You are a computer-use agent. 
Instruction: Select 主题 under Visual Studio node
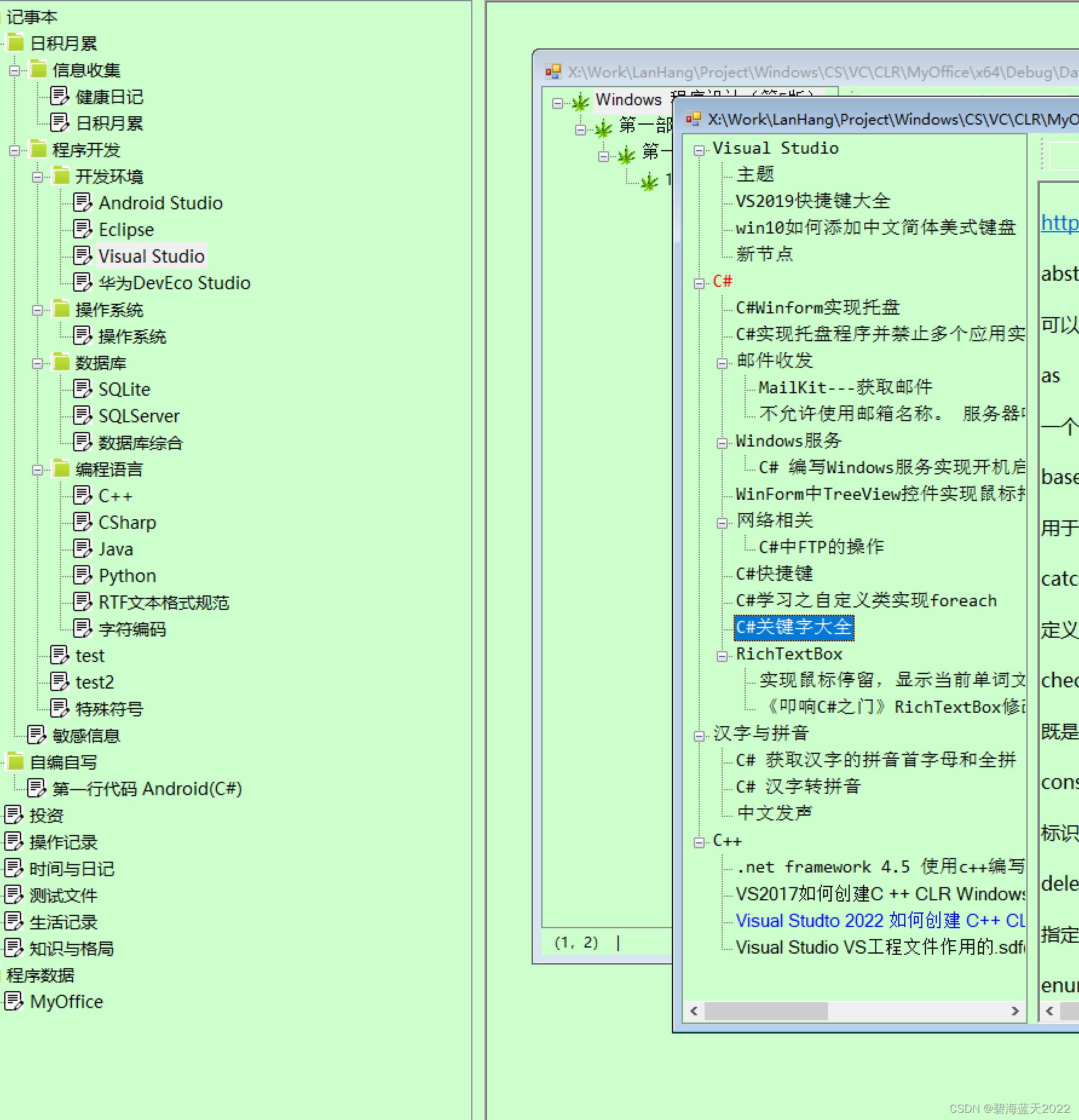[x=755, y=174]
